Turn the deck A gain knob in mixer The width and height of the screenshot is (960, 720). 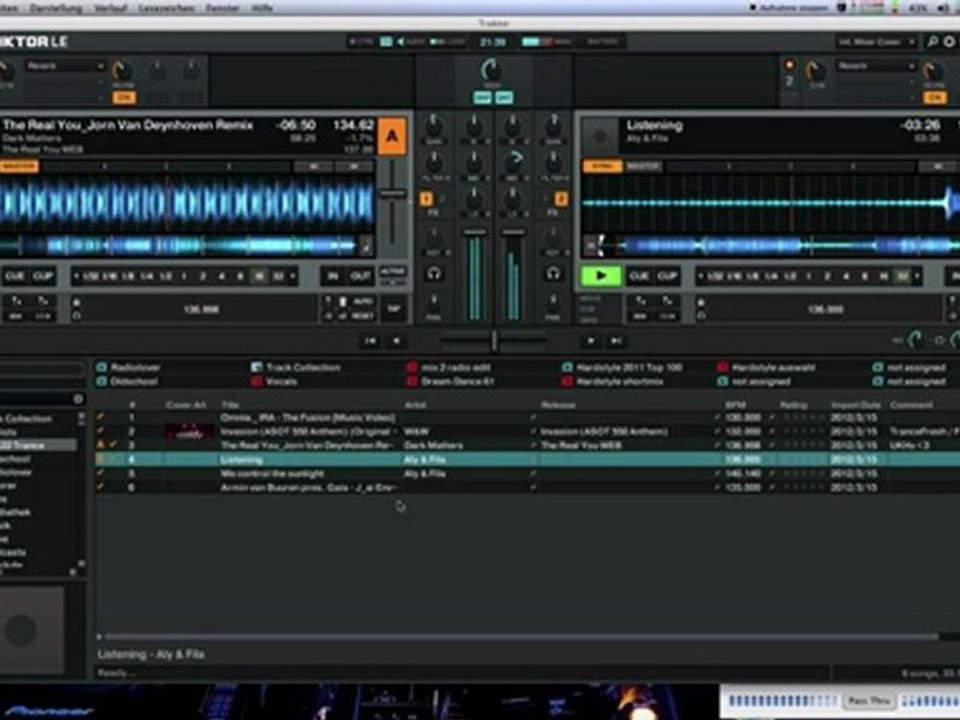[433, 126]
